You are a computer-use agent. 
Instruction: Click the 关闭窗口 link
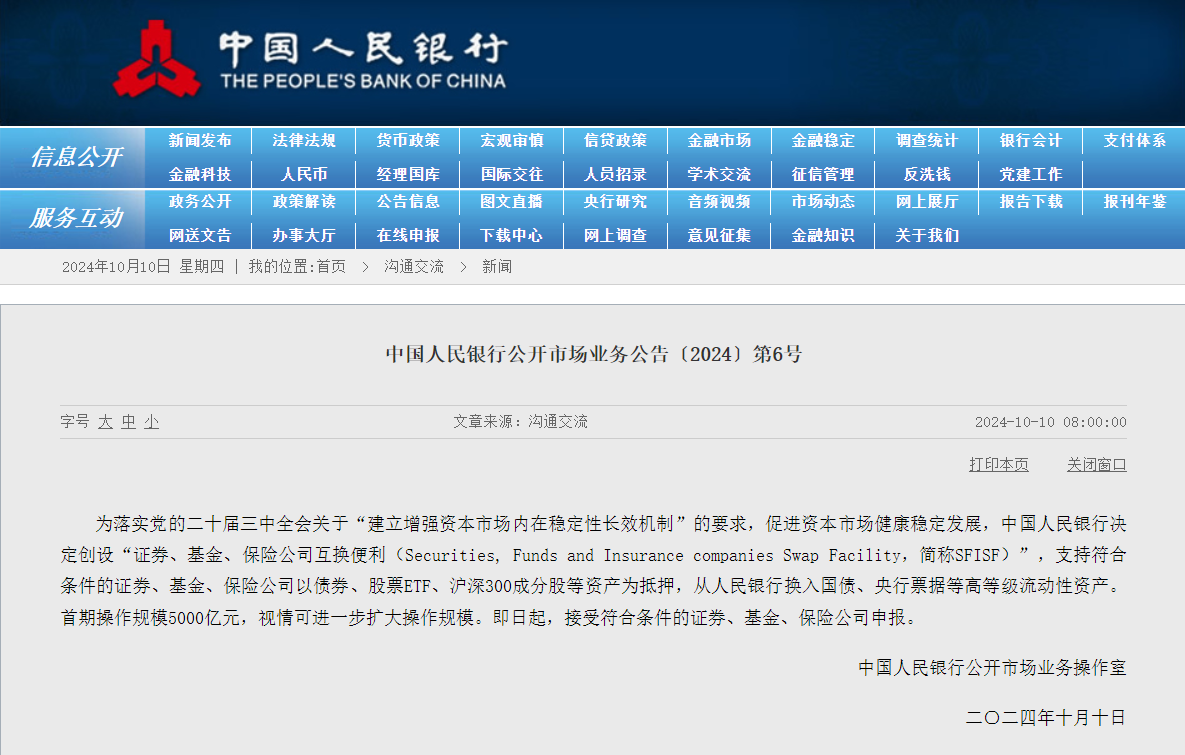click(x=1094, y=465)
